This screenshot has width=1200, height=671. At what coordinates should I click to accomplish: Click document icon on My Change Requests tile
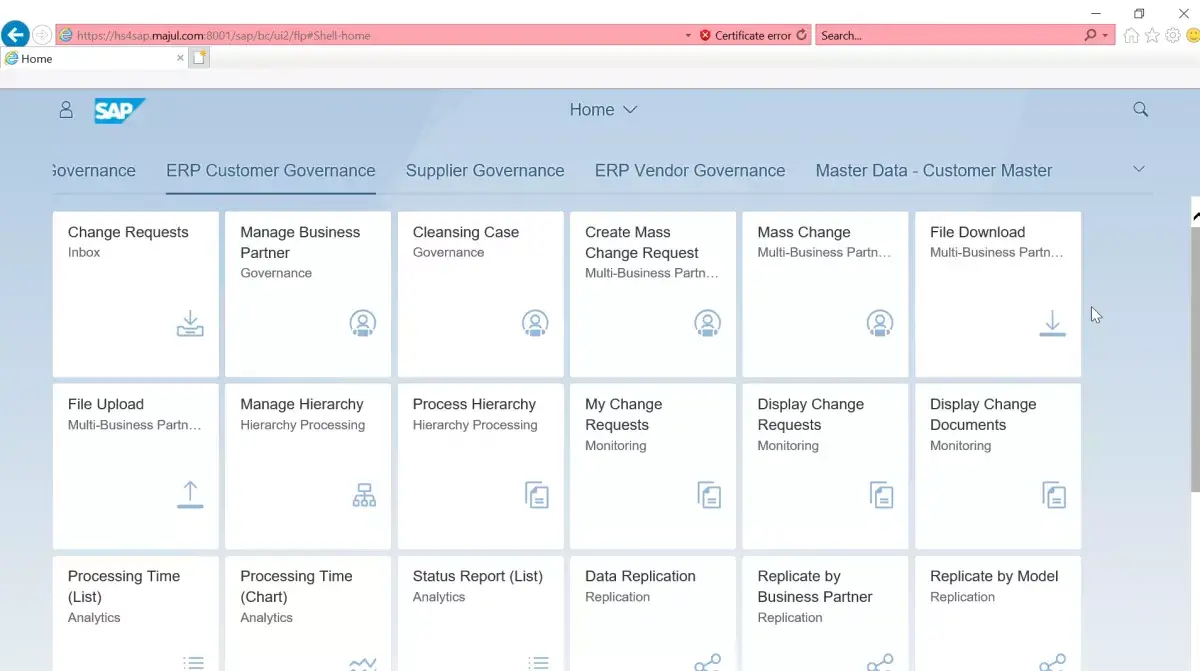click(x=709, y=495)
